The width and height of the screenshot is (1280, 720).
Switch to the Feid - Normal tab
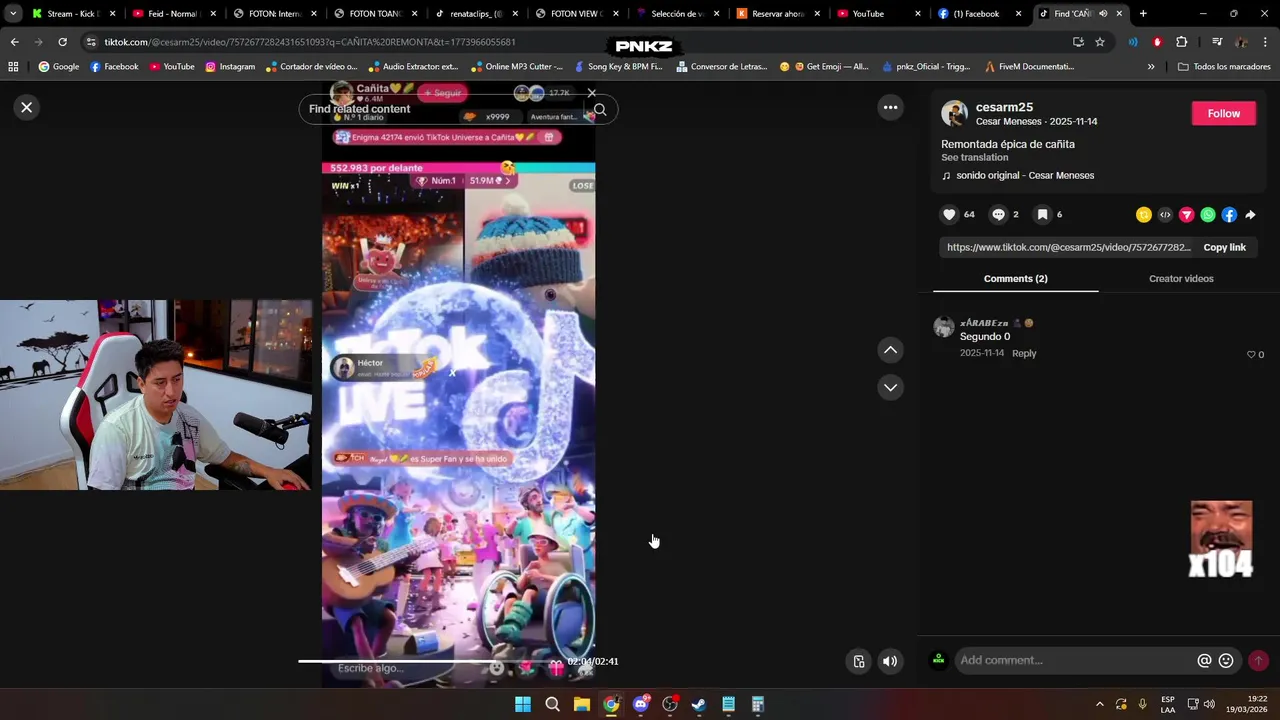tap(171, 14)
